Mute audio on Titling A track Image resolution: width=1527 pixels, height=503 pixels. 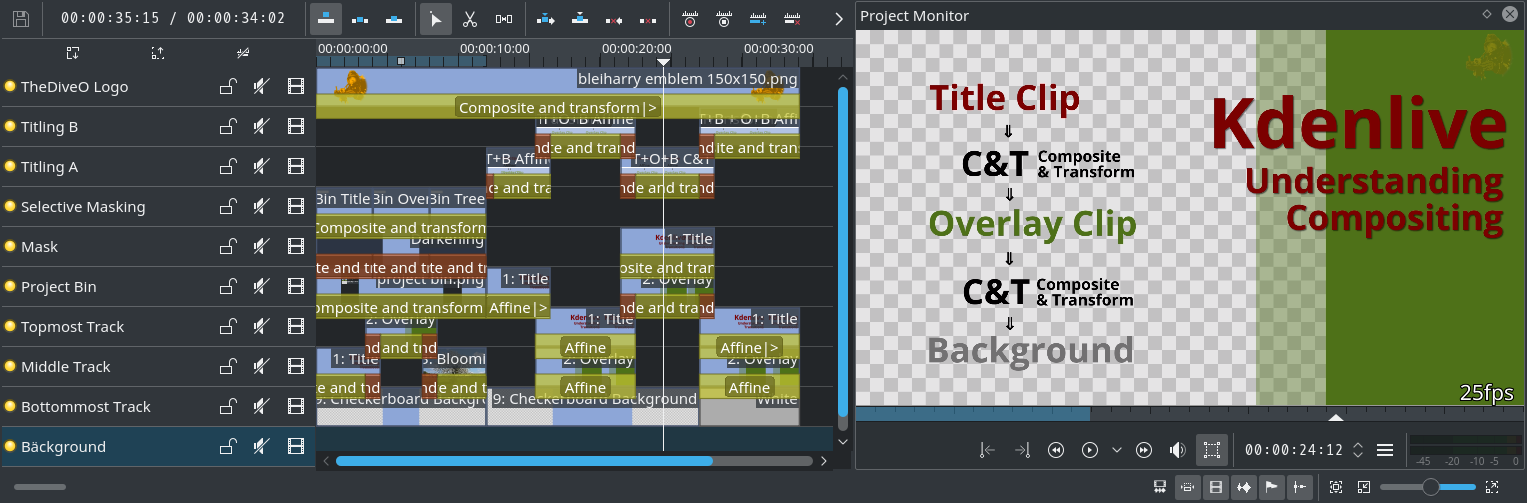pos(261,166)
